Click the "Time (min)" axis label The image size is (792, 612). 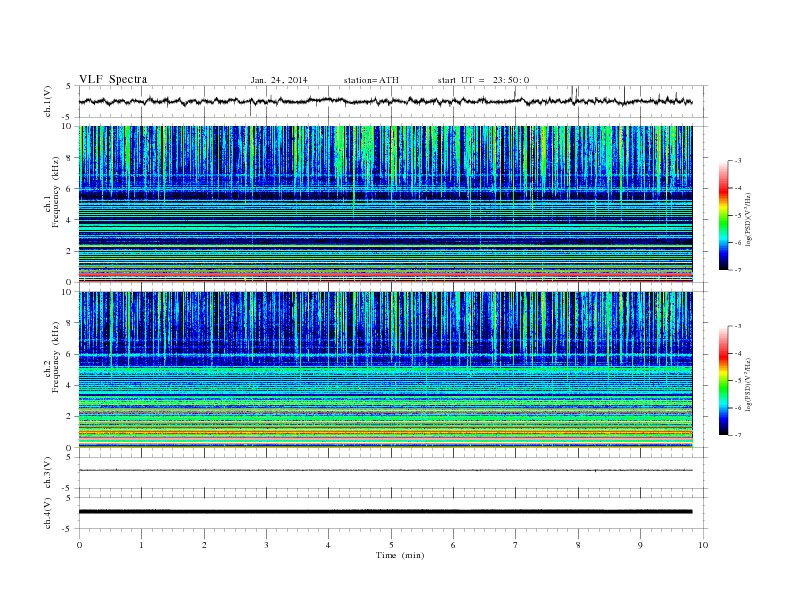(x=400, y=555)
